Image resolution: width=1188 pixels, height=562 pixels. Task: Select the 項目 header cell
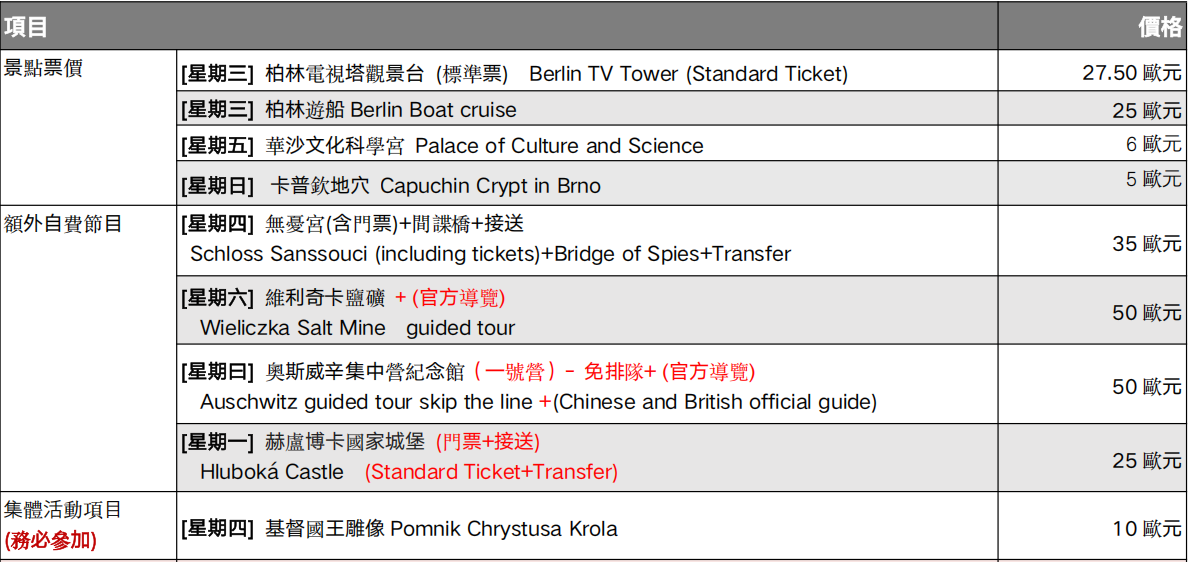tap(499, 26)
